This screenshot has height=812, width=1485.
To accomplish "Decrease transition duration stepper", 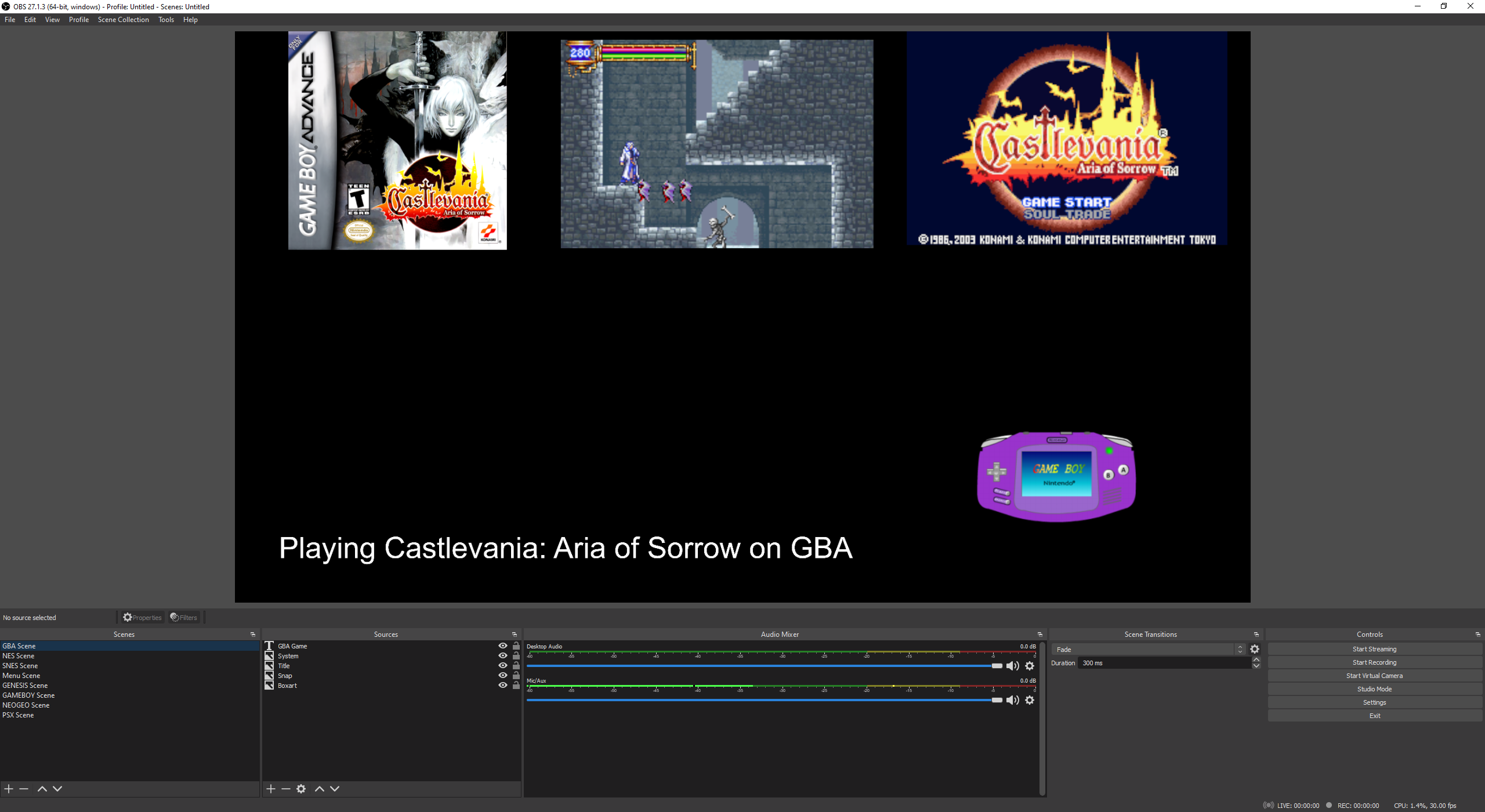I will click(1256, 666).
